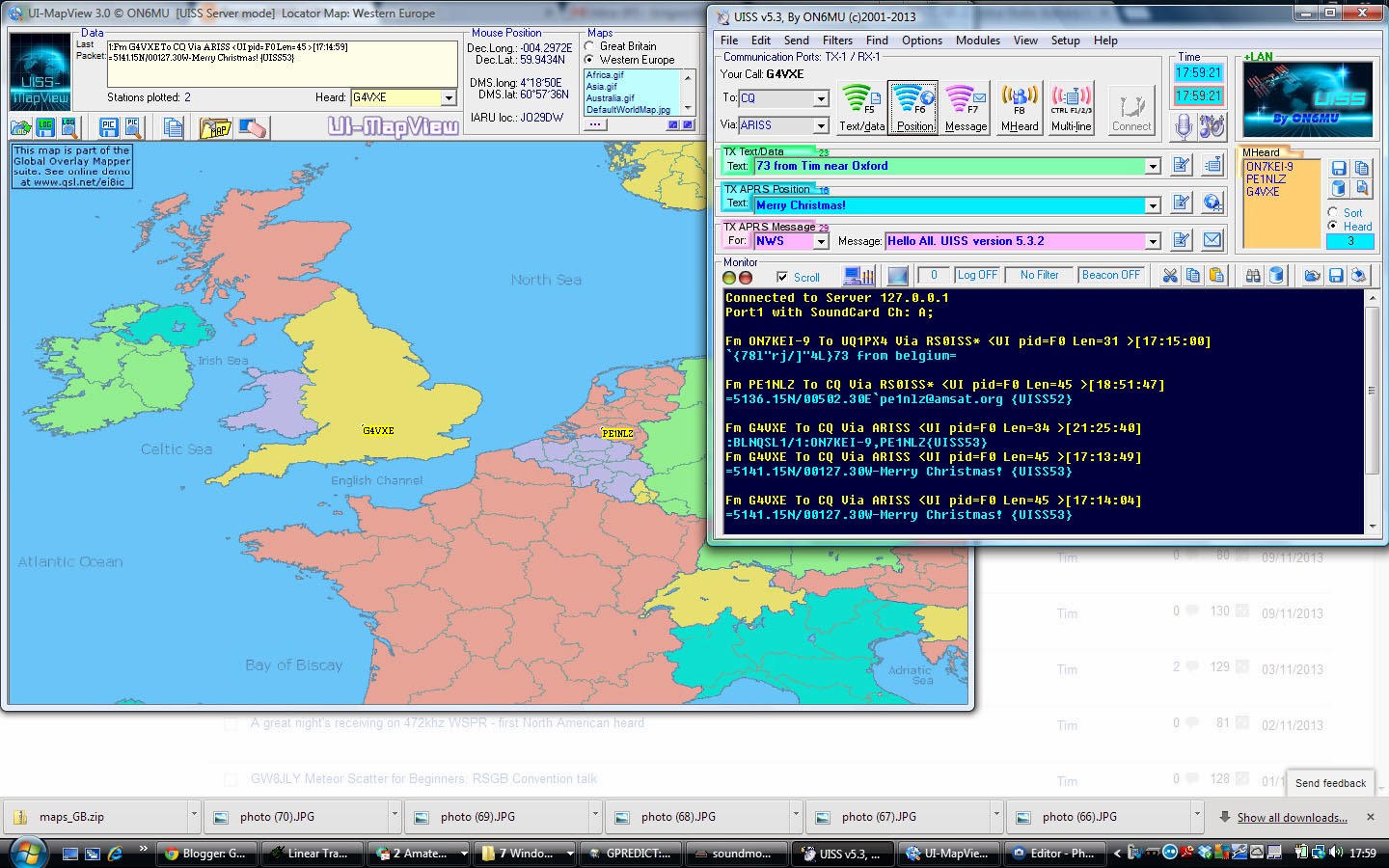Toggle the Scroll checkbox in Monitor

pyautogui.click(x=782, y=277)
